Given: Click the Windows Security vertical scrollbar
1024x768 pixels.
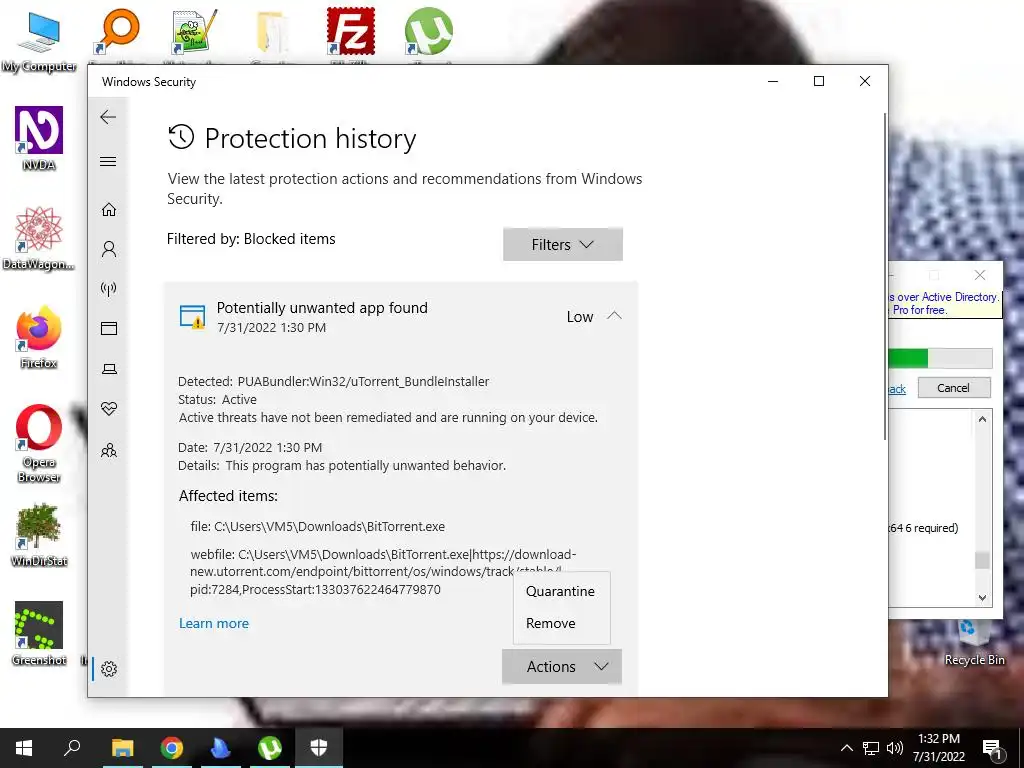Looking at the screenshot, I should (x=885, y=276).
